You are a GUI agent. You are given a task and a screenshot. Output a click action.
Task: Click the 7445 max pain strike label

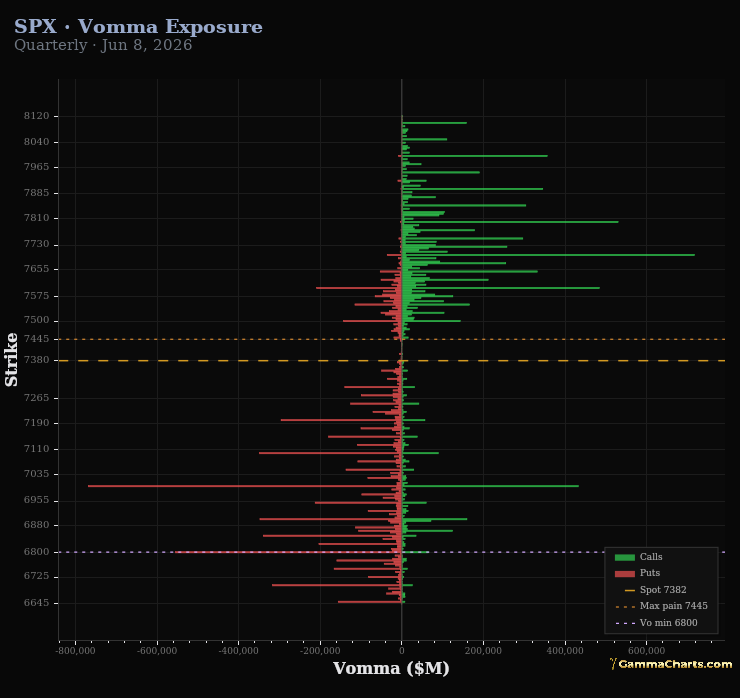(36, 339)
